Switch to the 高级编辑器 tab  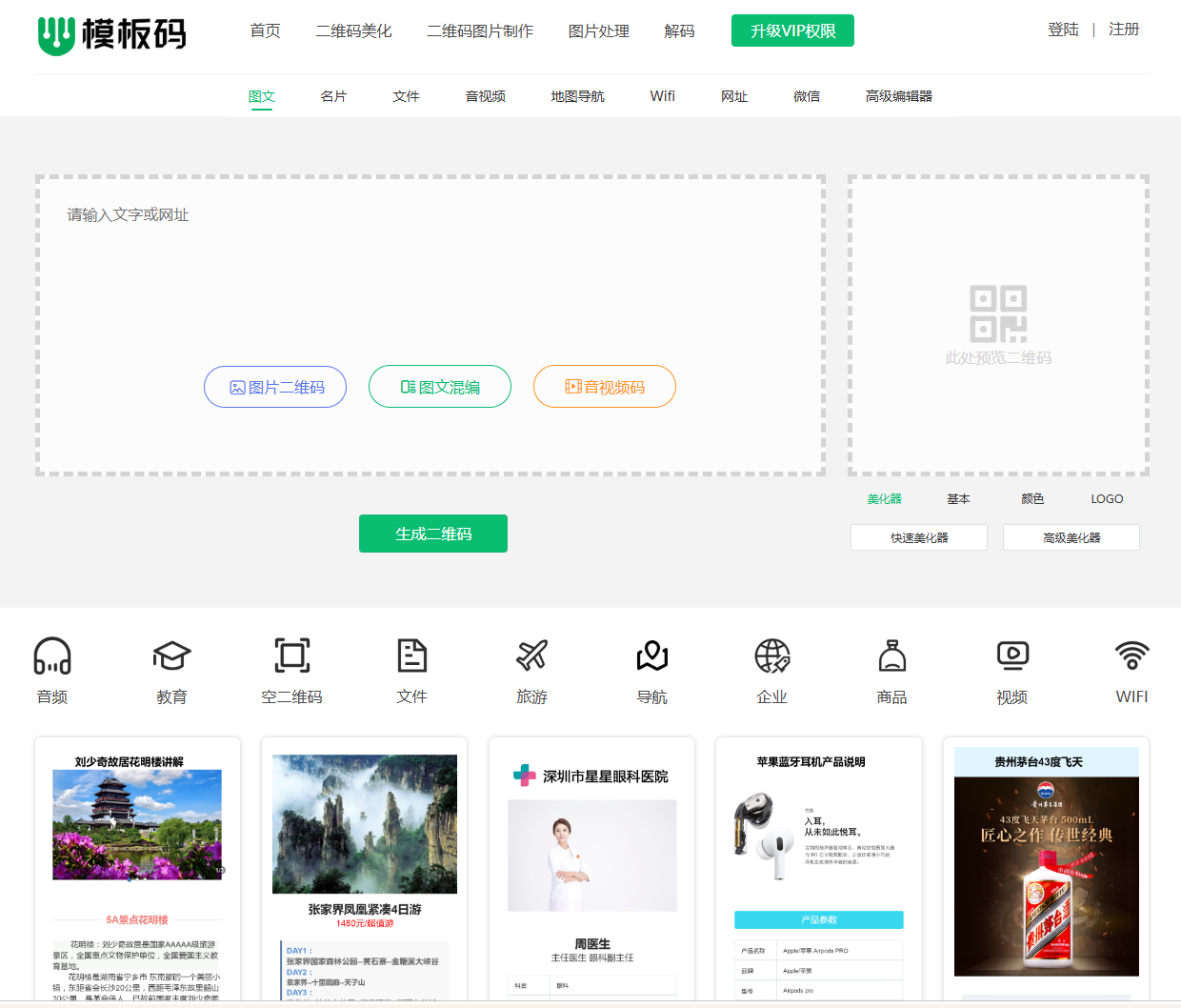tap(899, 96)
